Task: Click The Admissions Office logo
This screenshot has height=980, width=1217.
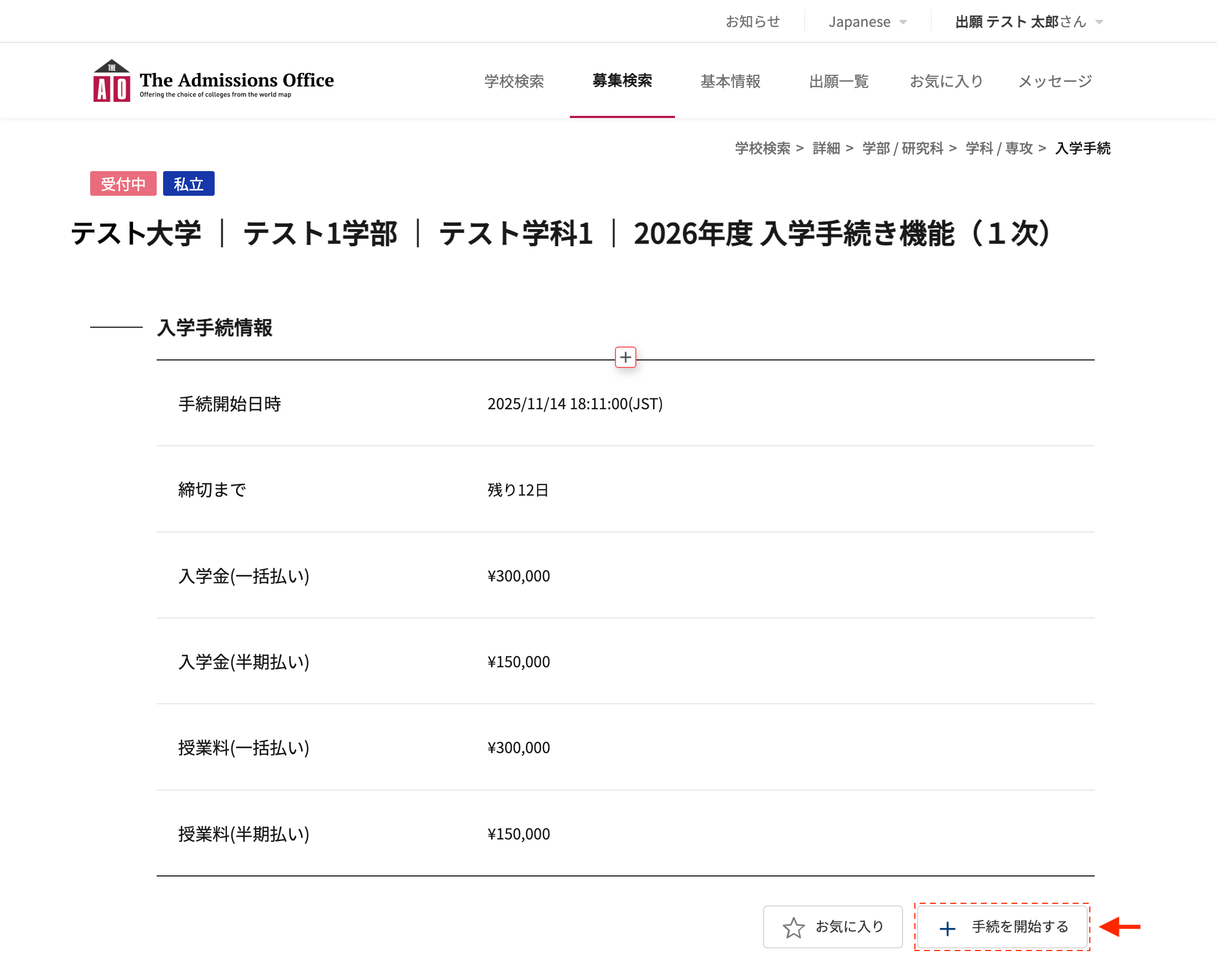Action: click(213, 80)
